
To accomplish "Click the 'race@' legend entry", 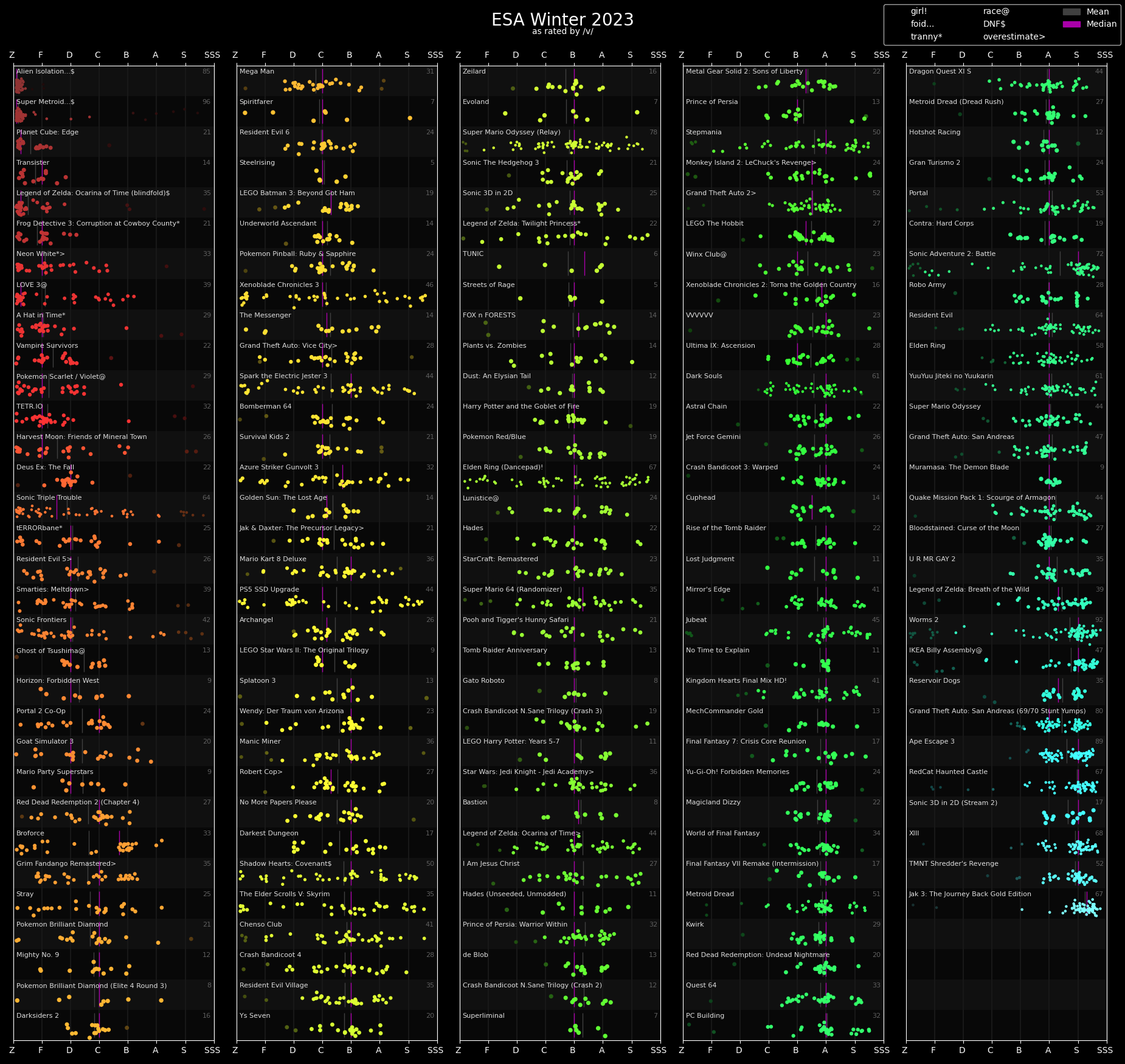I will point(996,12).
